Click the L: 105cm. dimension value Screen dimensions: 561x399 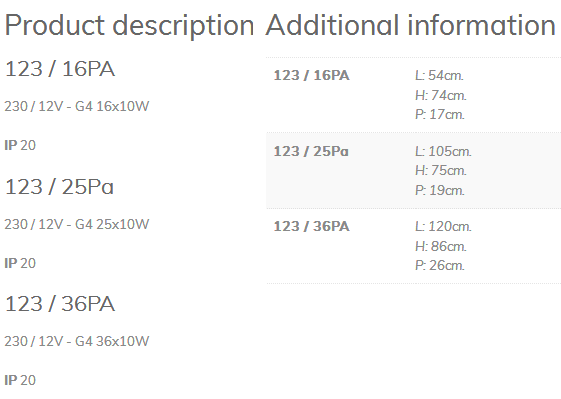[x=443, y=152]
